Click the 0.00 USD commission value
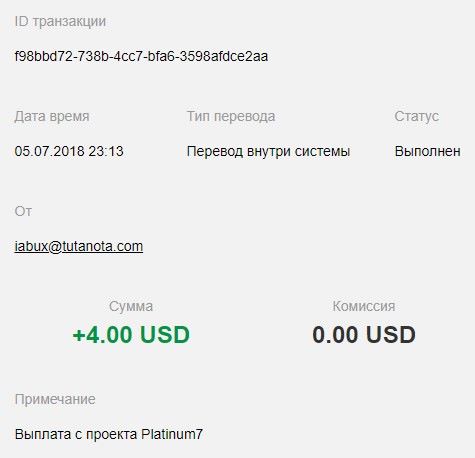475x458 pixels. pyautogui.click(x=364, y=335)
